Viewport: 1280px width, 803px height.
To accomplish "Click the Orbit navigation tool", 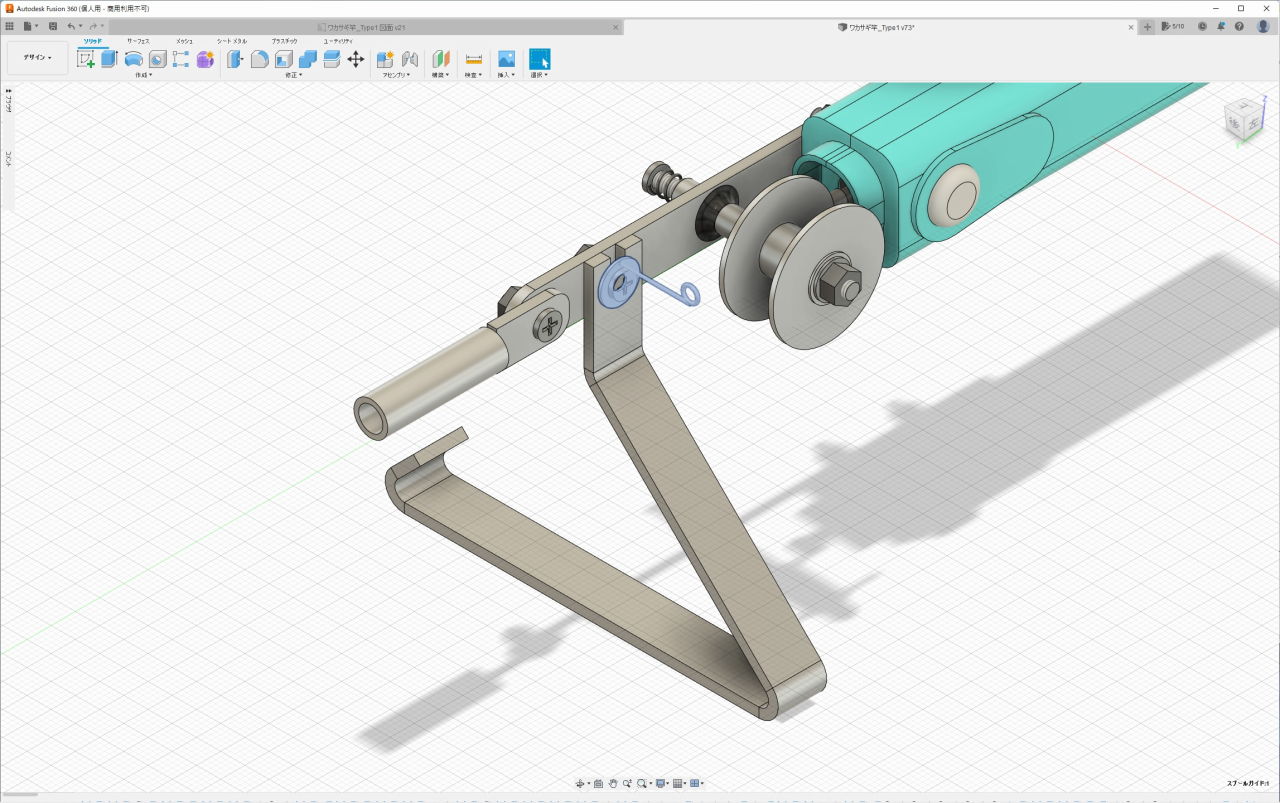I will coord(582,784).
